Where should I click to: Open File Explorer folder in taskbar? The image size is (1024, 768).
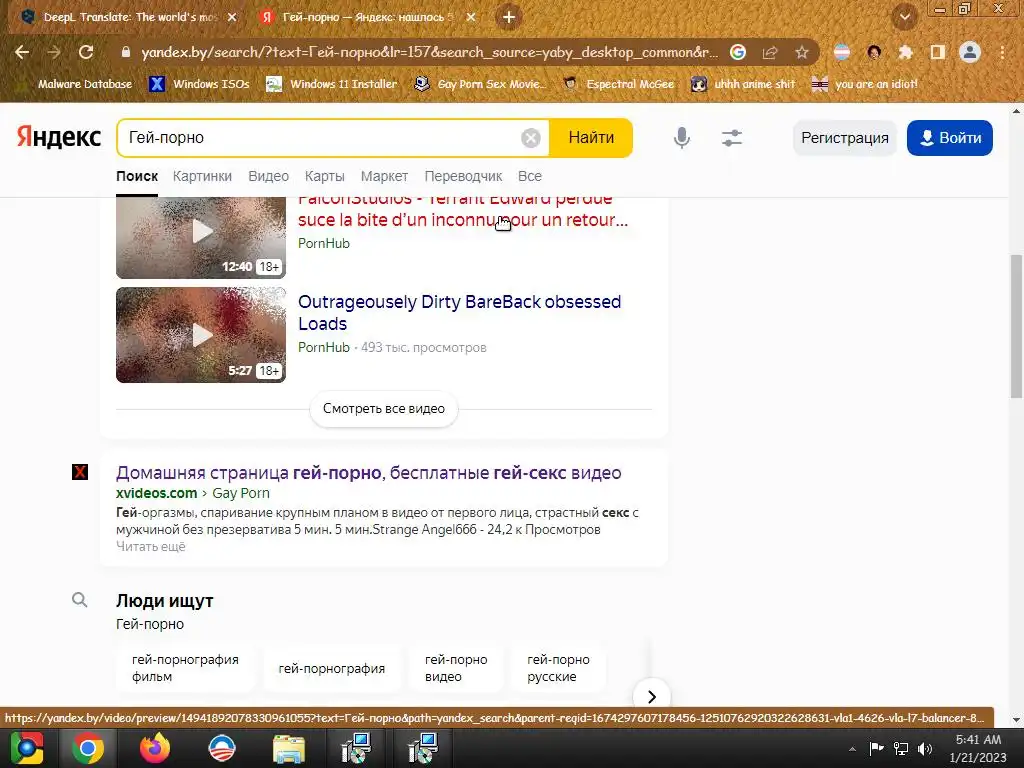tap(289, 748)
